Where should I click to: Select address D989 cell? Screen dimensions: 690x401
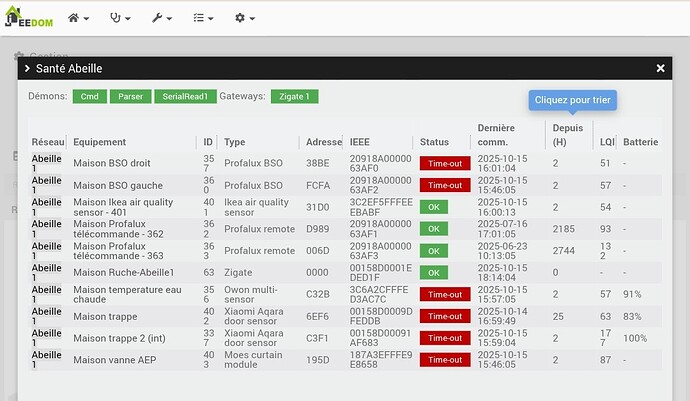click(x=318, y=229)
